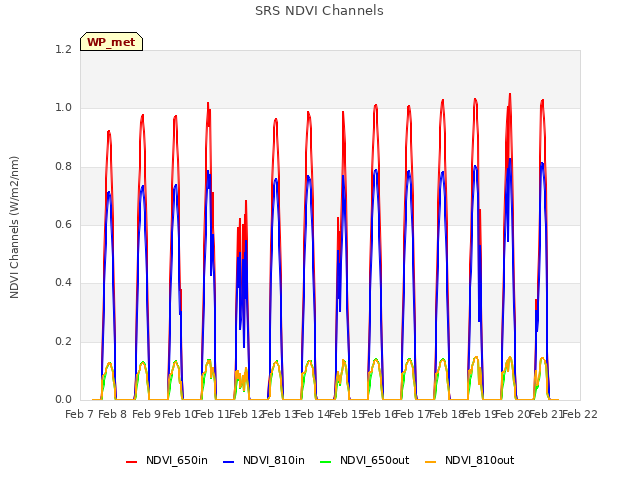Viewport: 640px width, 480px height.
Task: Click the 1.2 y-axis tick label
Action: point(63,49)
